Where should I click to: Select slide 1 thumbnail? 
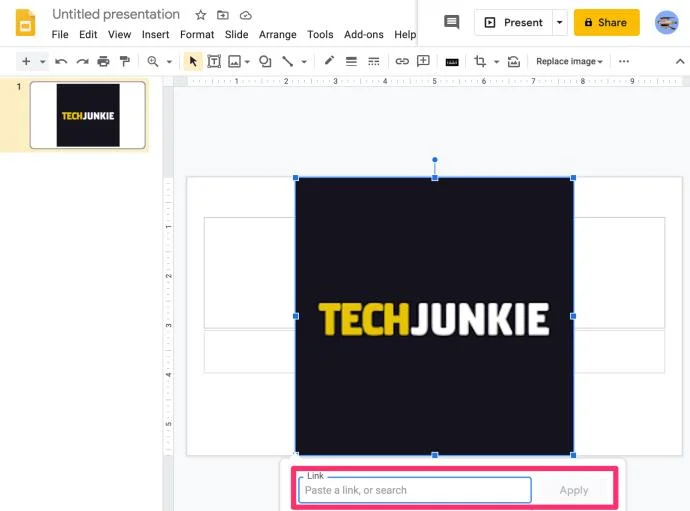(x=88, y=115)
